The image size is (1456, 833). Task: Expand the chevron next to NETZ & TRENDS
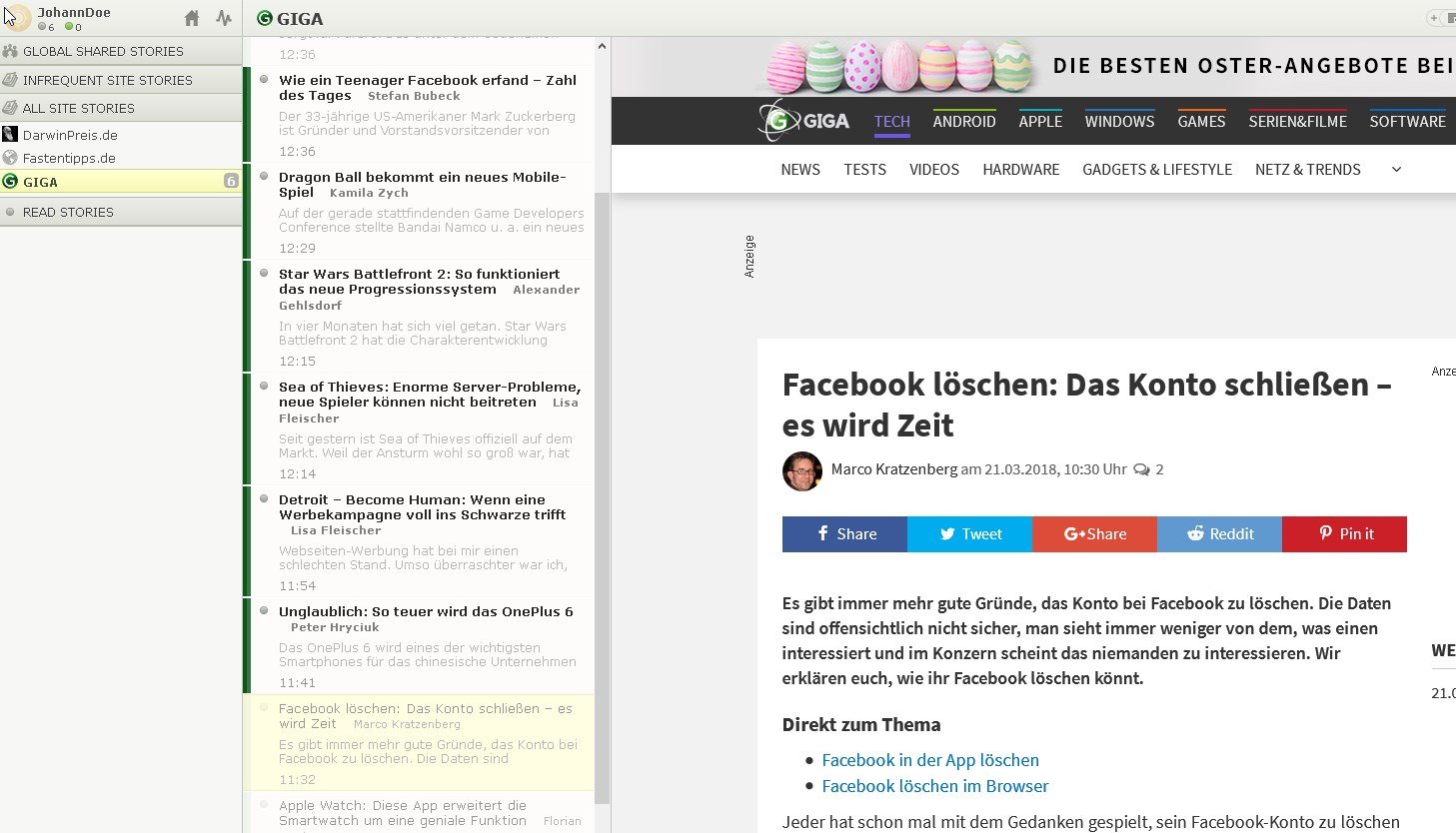tap(1395, 169)
